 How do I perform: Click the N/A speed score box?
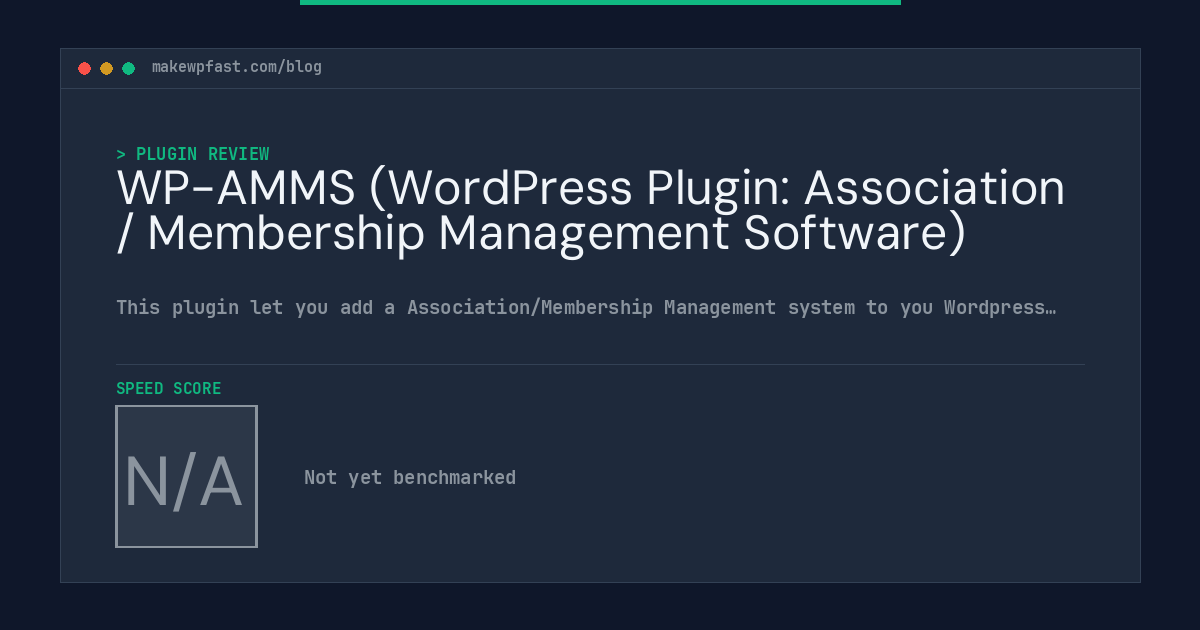point(187,476)
